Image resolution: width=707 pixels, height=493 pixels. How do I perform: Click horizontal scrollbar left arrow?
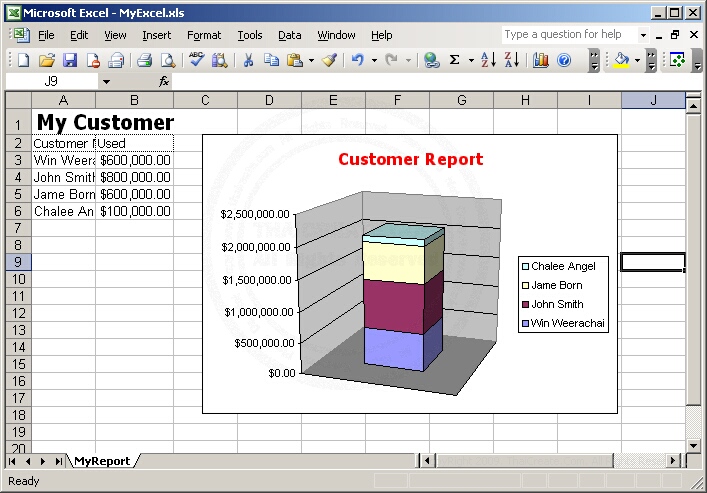(x=427, y=461)
